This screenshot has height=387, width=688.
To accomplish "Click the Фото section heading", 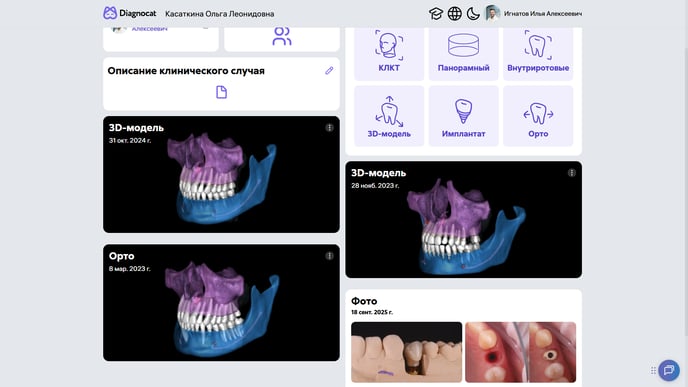I will point(364,301).
